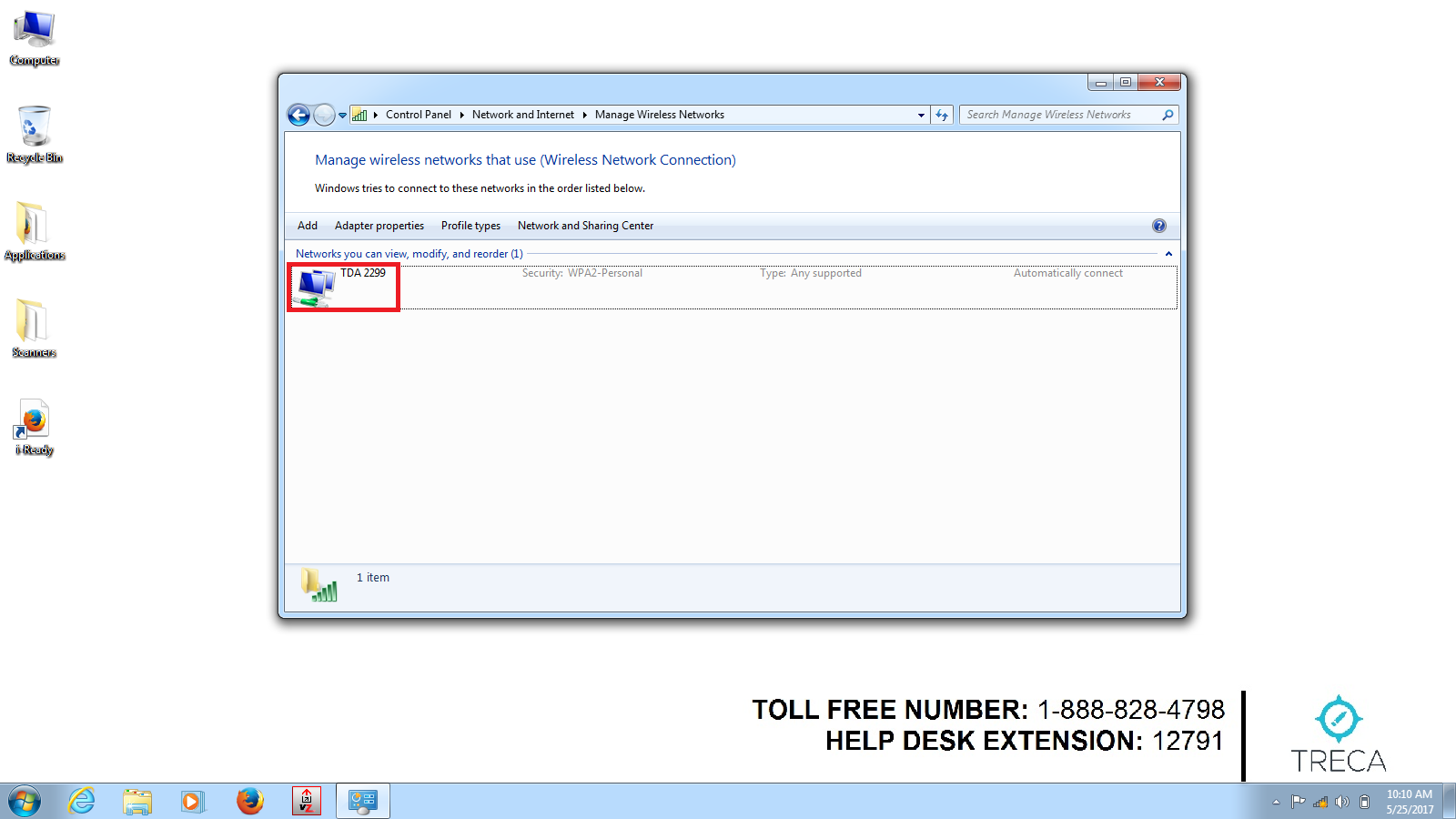Collapse the networks group chevron
Viewport: 1456px width, 819px height.
(1168, 254)
